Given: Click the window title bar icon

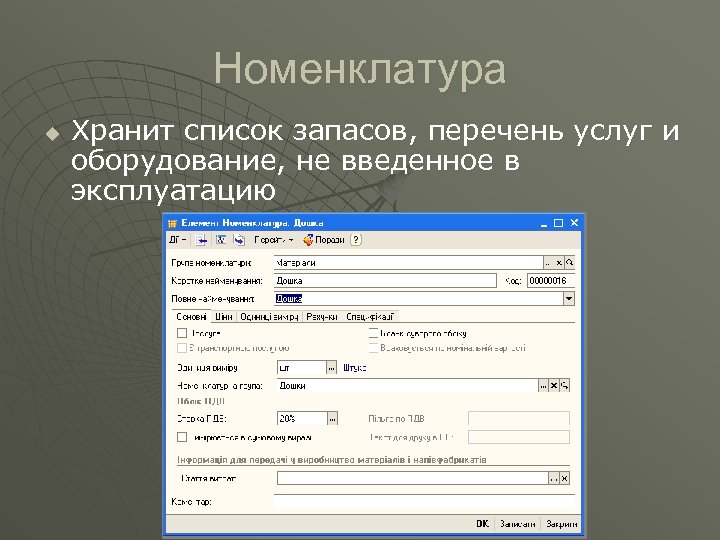Looking at the screenshot, I should (x=173, y=224).
